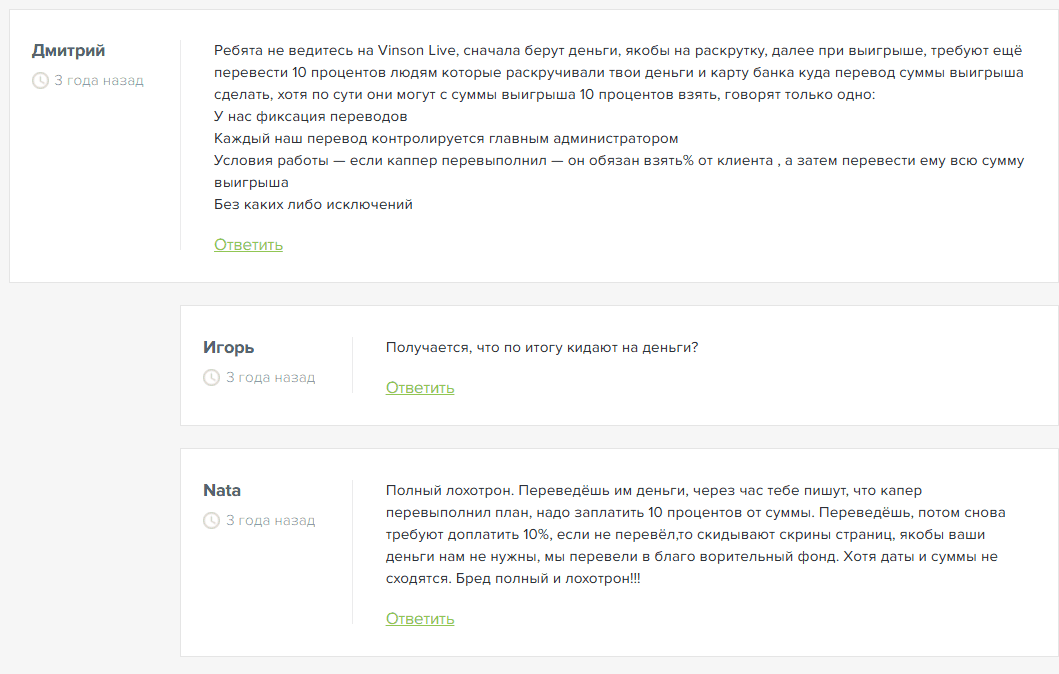The width and height of the screenshot is (1059, 674).
Task: Click the line starting 'Условия работы'
Action: [619, 172]
